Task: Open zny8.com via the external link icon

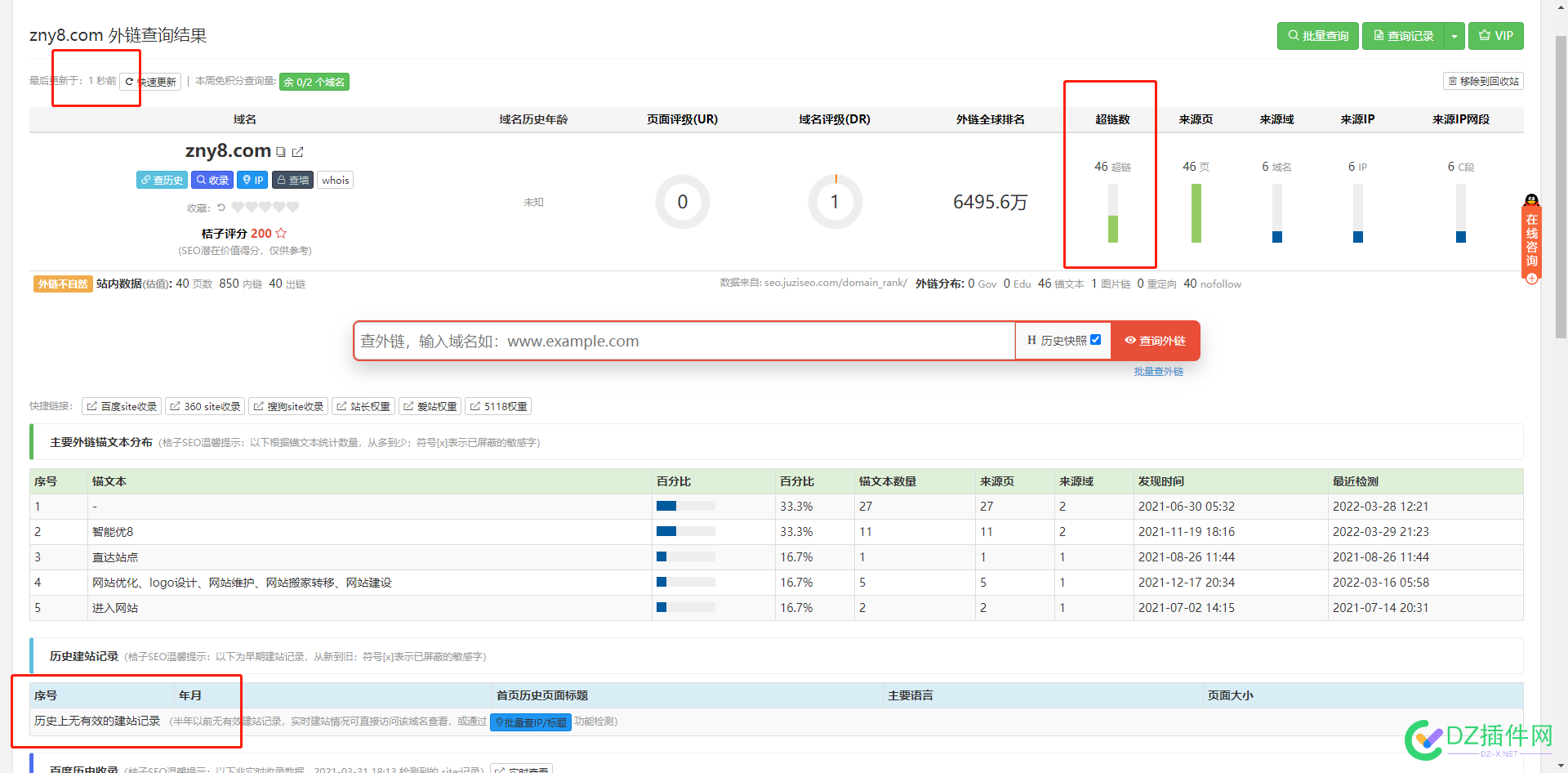Action: click(x=298, y=152)
